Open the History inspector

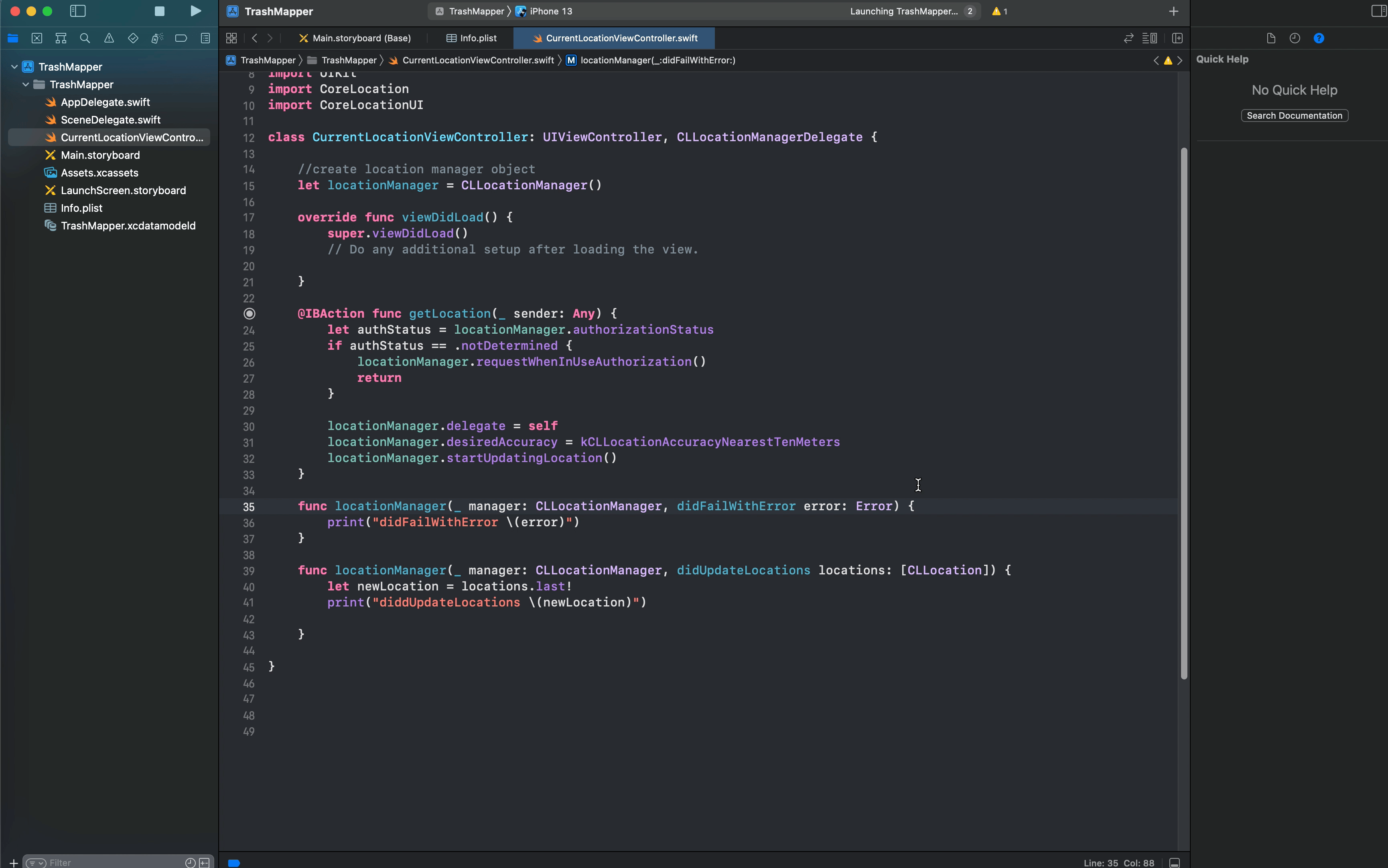click(1295, 38)
